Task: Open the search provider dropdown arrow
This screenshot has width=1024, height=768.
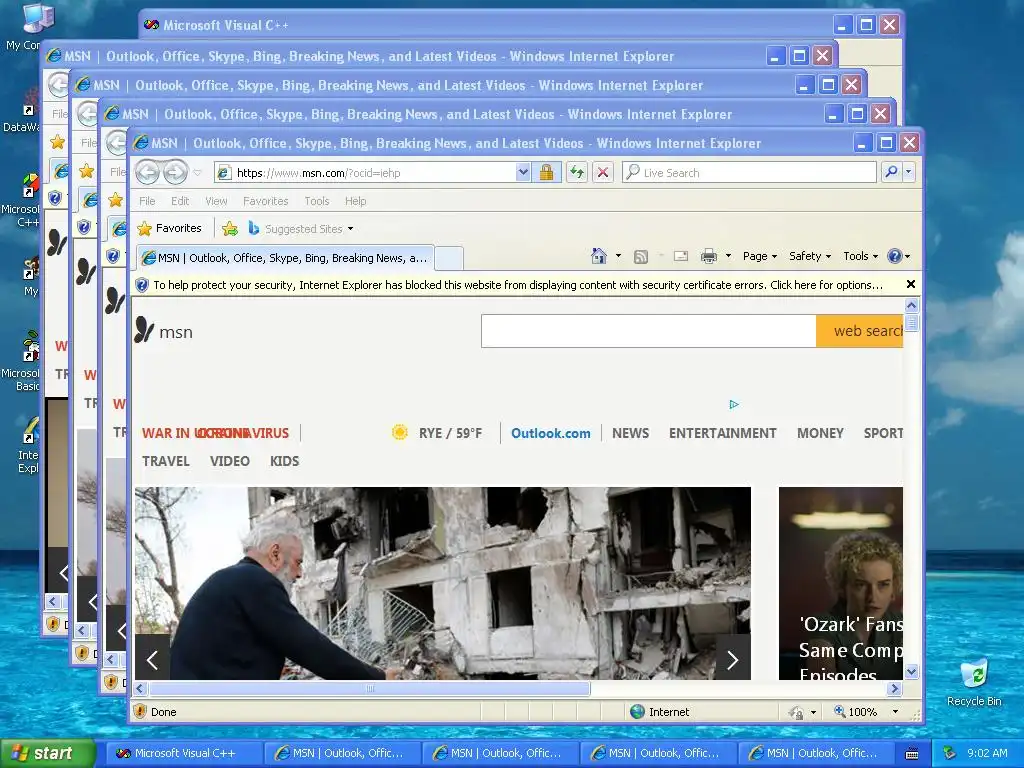Action: coord(908,172)
